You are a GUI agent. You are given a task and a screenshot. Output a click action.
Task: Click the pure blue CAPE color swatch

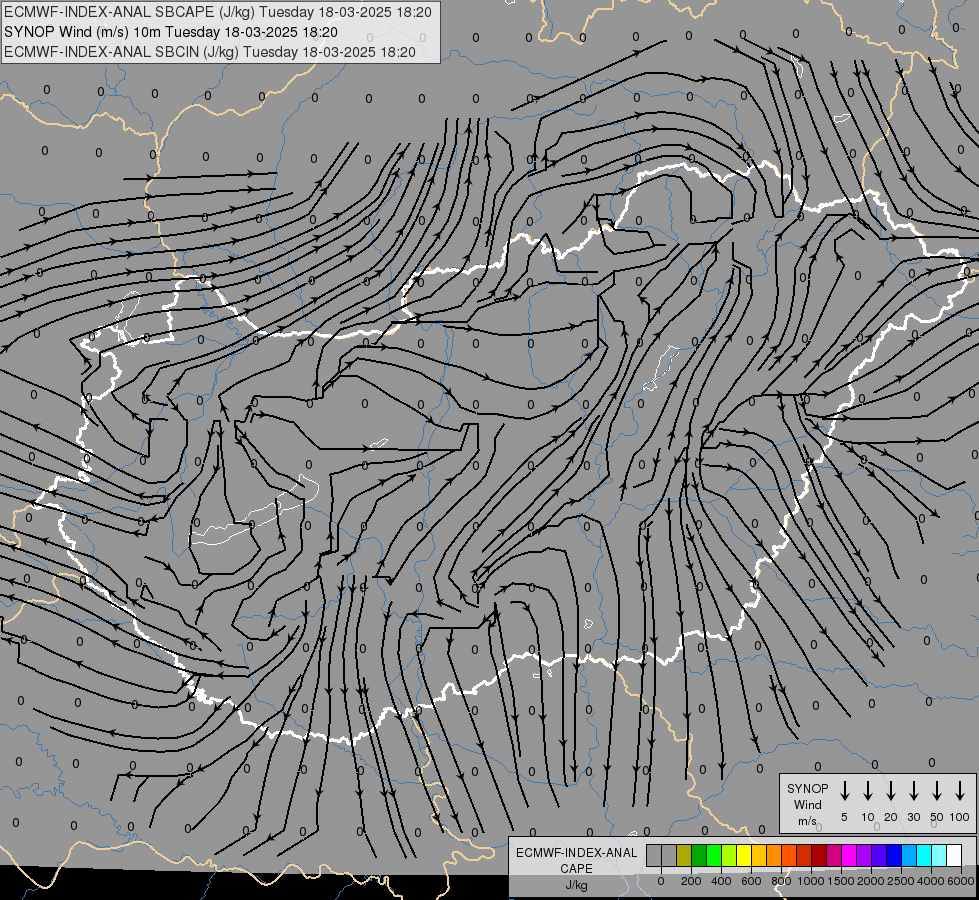pos(894,855)
